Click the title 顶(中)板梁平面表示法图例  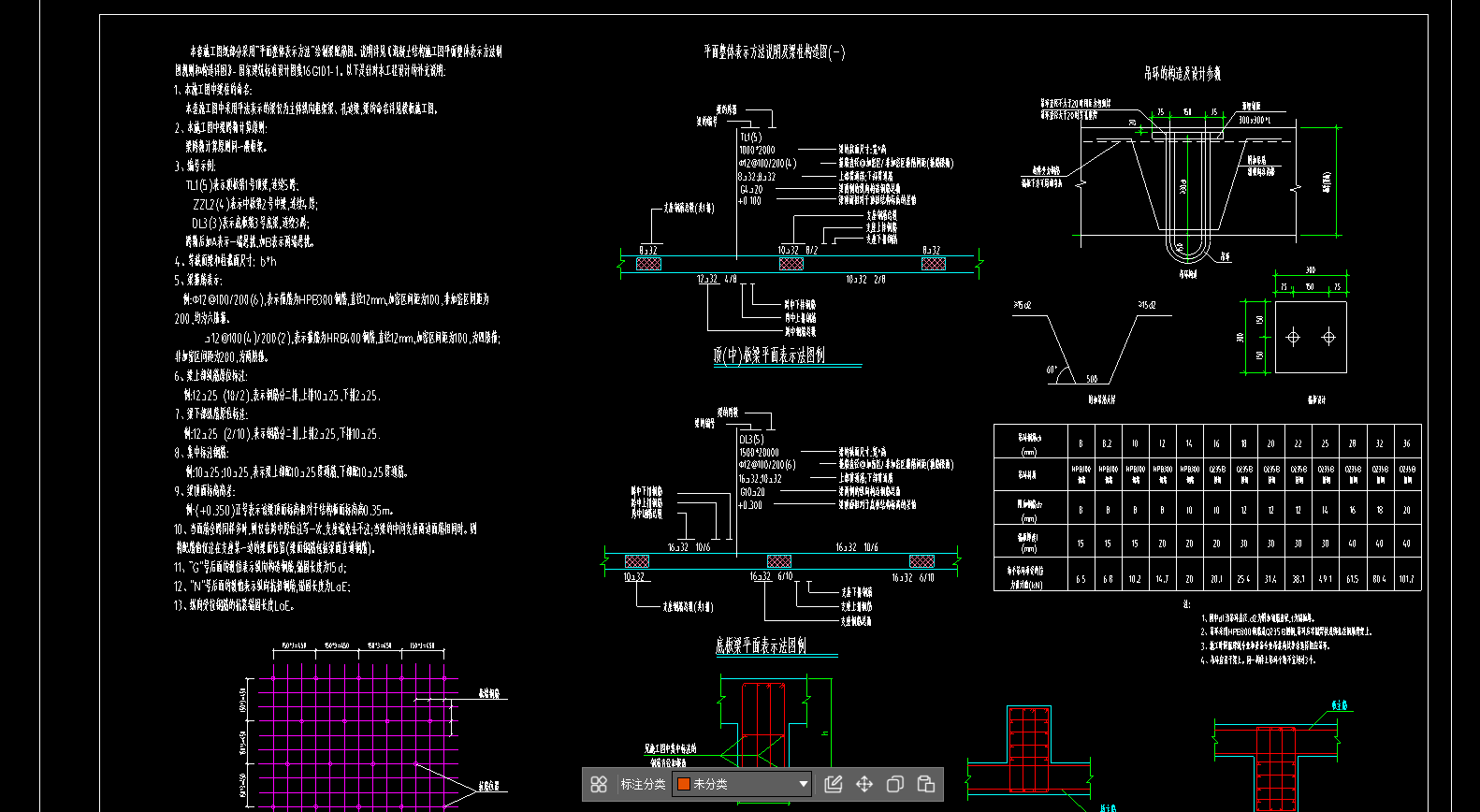(769, 355)
